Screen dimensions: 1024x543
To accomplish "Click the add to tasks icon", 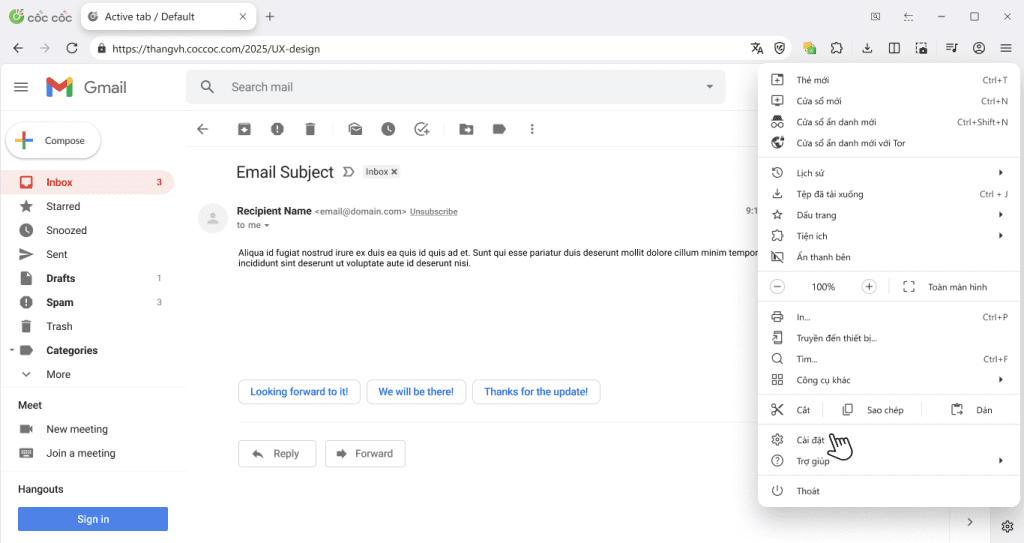I will (x=421, y=129).
